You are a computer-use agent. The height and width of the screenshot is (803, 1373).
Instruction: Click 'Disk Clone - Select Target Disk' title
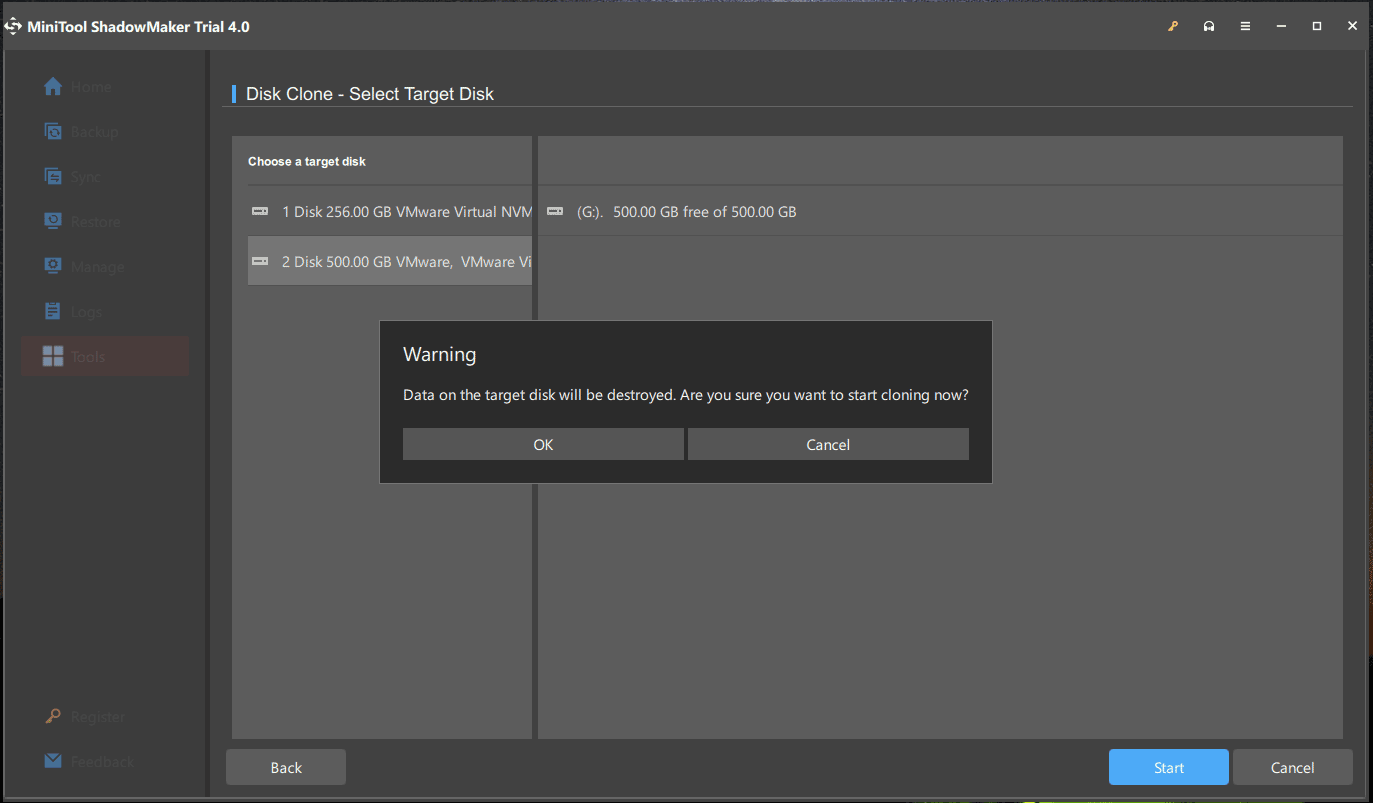click(x=370, y=94)
